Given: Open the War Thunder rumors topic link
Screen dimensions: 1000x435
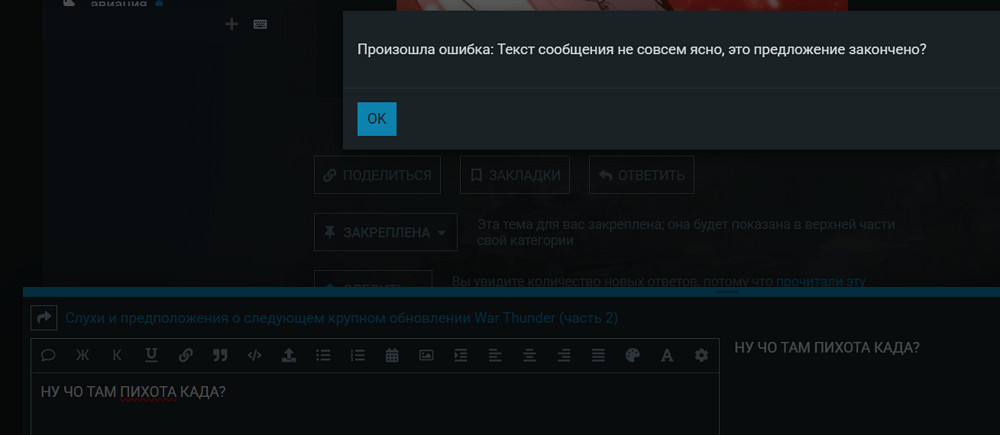Looking at the screenshot, I should pos(342,318).
